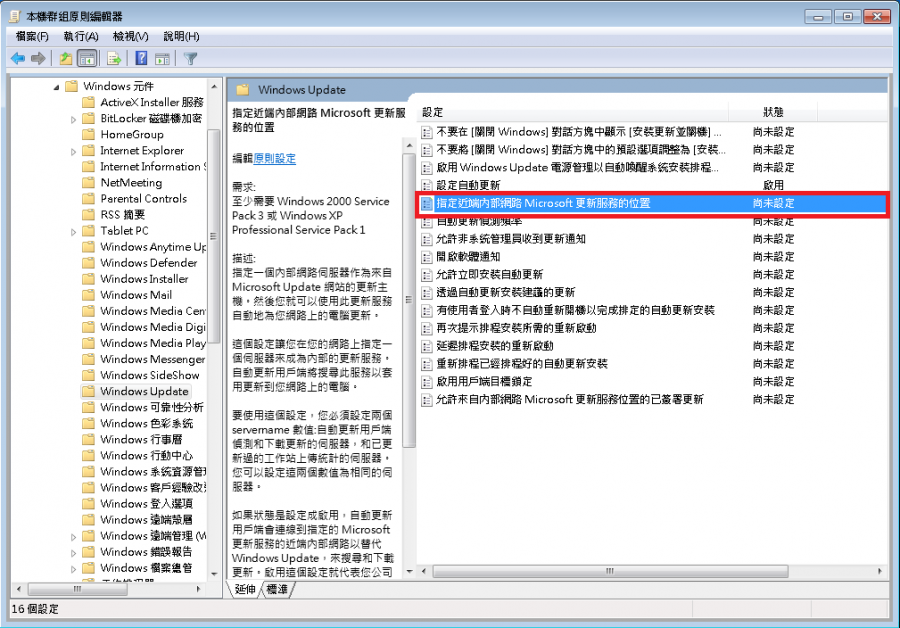Click the Back arrow toolbar icon
This screenshot has height=628, width=900.
[18, 58]
